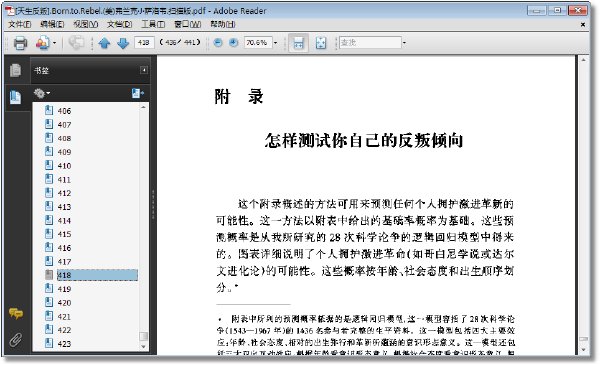The width and height of the screenshot is (600, 366).
Task: Click bookmark list scroll down arrow
Action: point(143,347)
